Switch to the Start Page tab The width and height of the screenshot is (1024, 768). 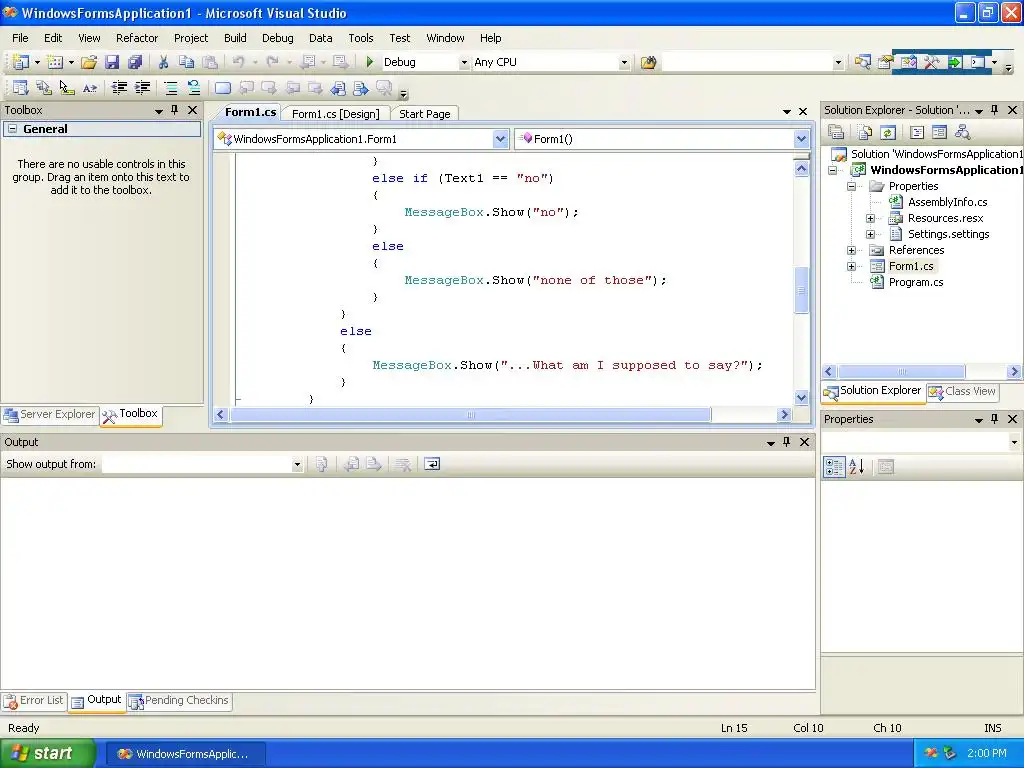424,114
